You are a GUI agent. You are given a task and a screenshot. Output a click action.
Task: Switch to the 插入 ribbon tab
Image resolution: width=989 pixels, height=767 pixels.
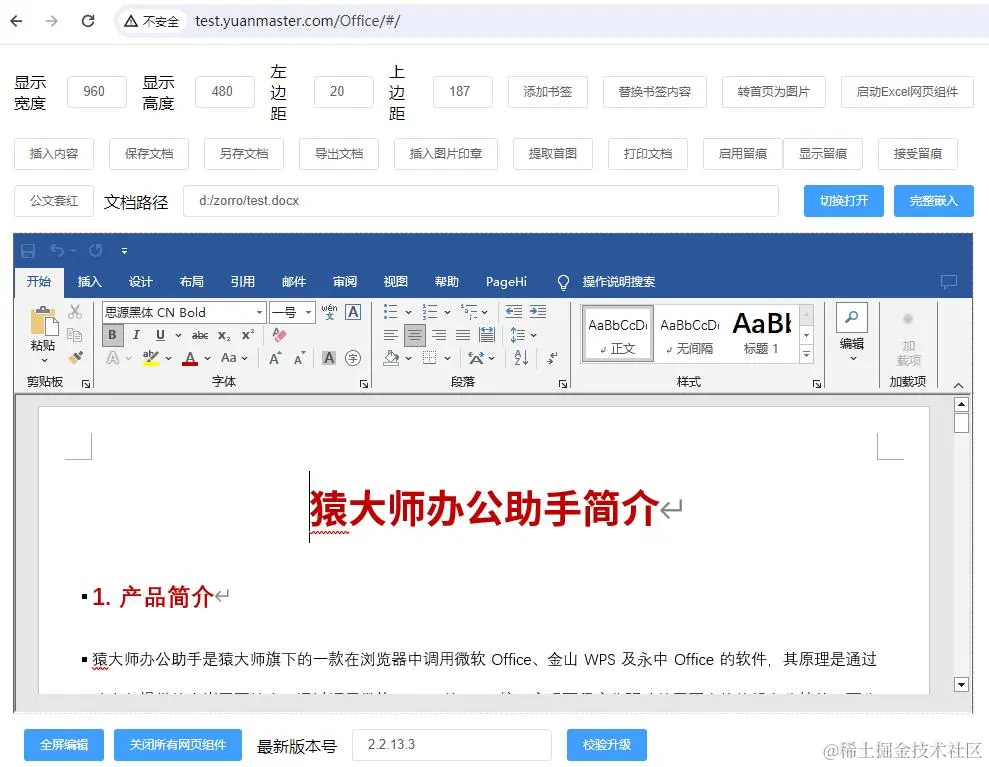(x=90, y=281)
